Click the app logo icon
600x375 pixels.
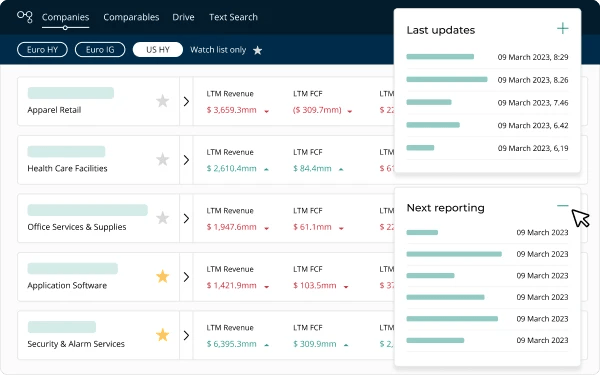pyautogui.click(x=25, y=17)
